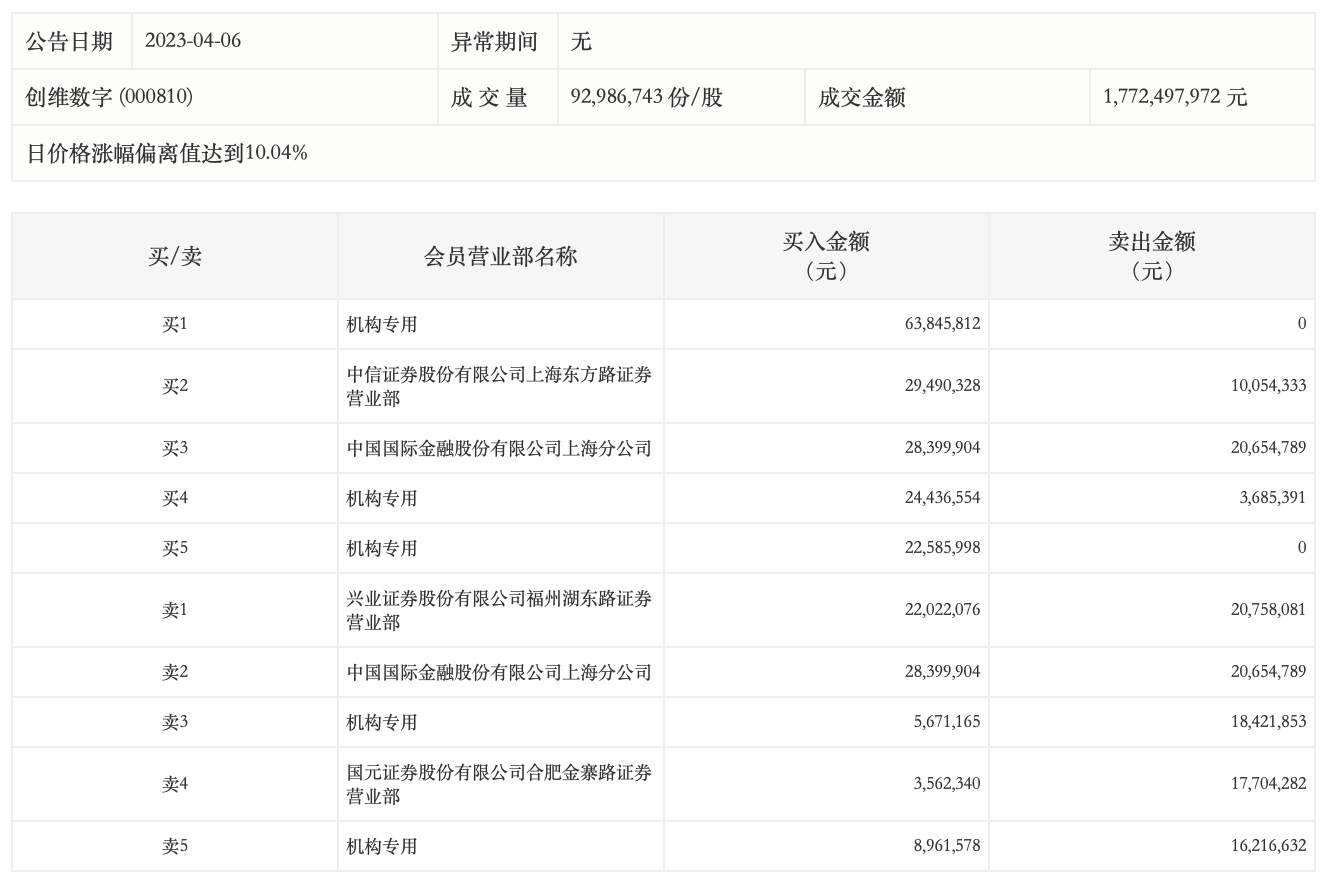Click the 买入金额 (元) column header
This screenshot has height=886, width=1322.
click(826, 256)
